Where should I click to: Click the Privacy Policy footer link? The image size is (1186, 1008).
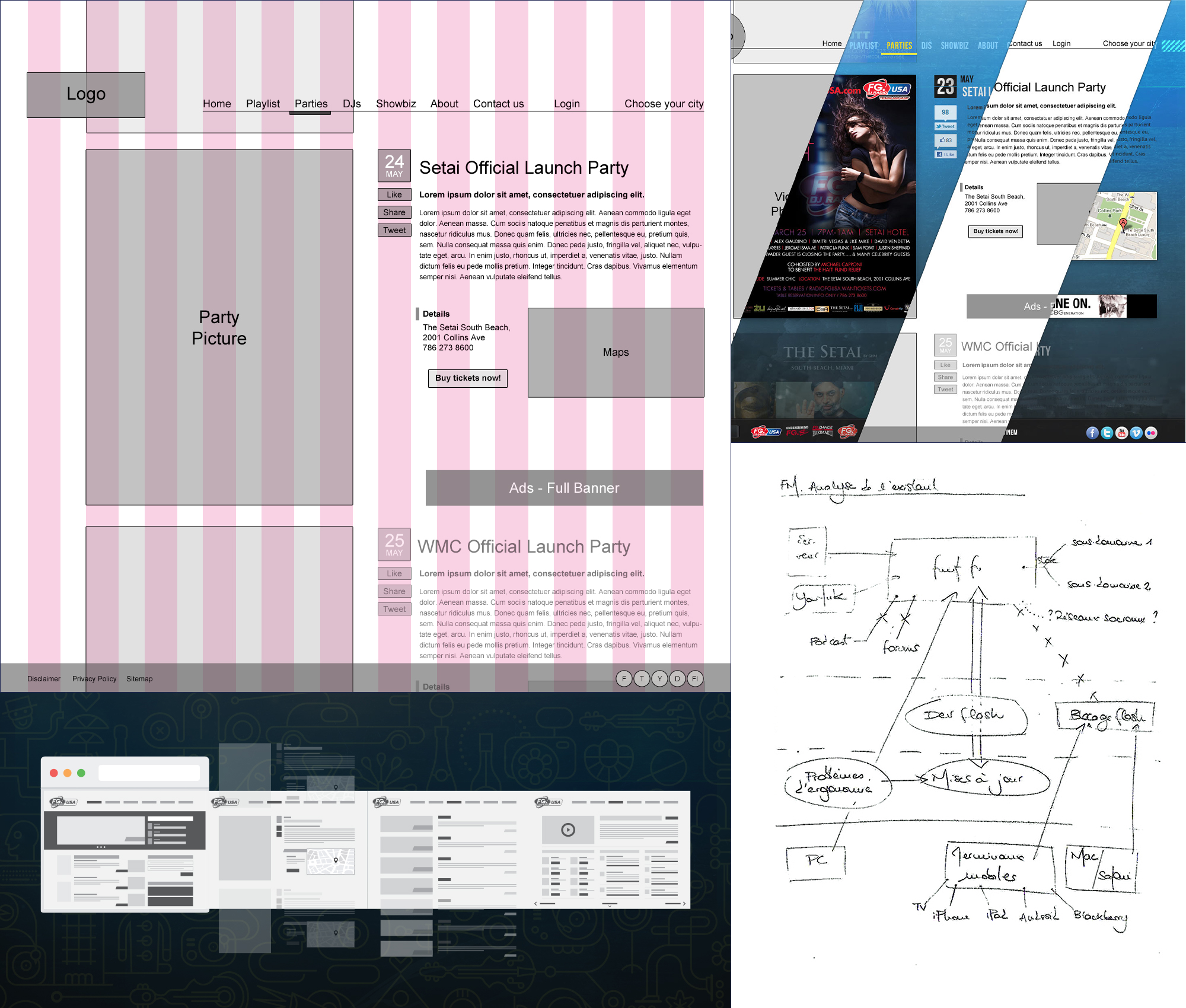click(94, 679)
